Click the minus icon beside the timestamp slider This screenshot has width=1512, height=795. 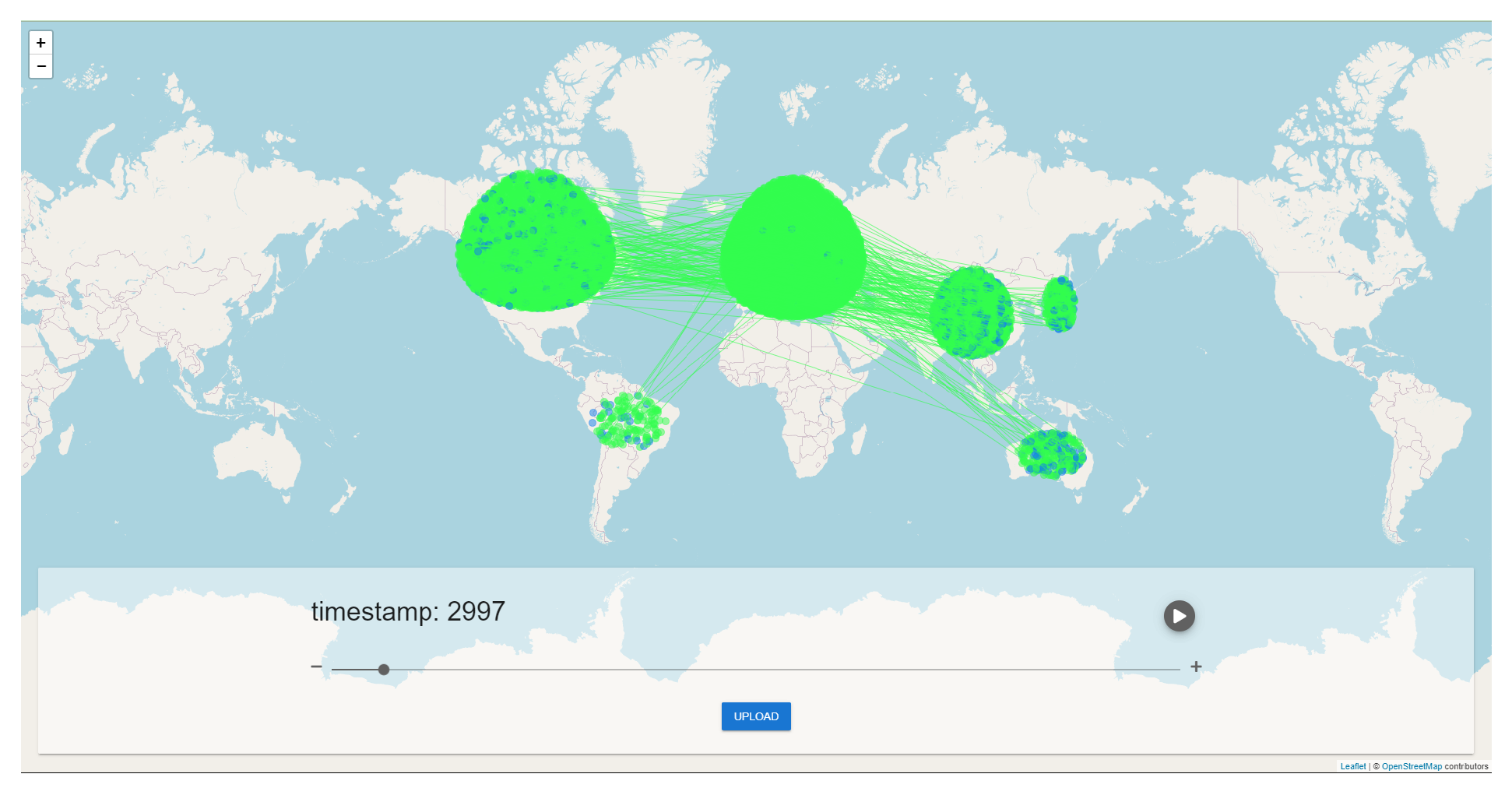coord(316,667)
